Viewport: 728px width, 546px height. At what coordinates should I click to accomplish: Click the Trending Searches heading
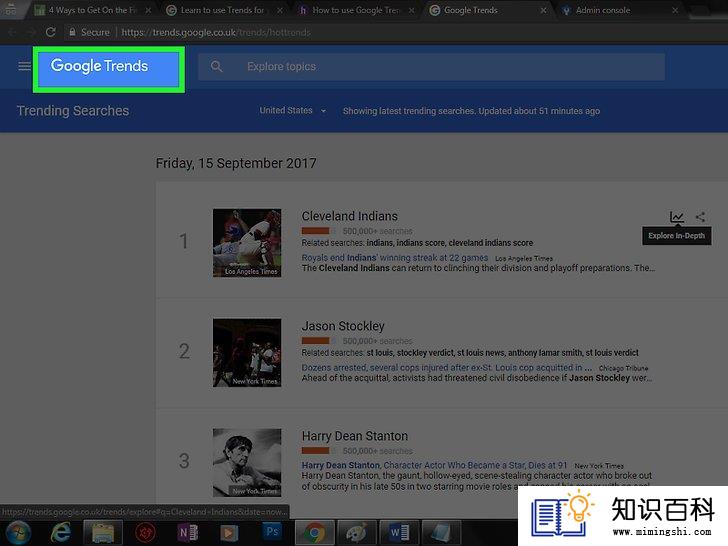pyautogui.click(x=73, y=110)
